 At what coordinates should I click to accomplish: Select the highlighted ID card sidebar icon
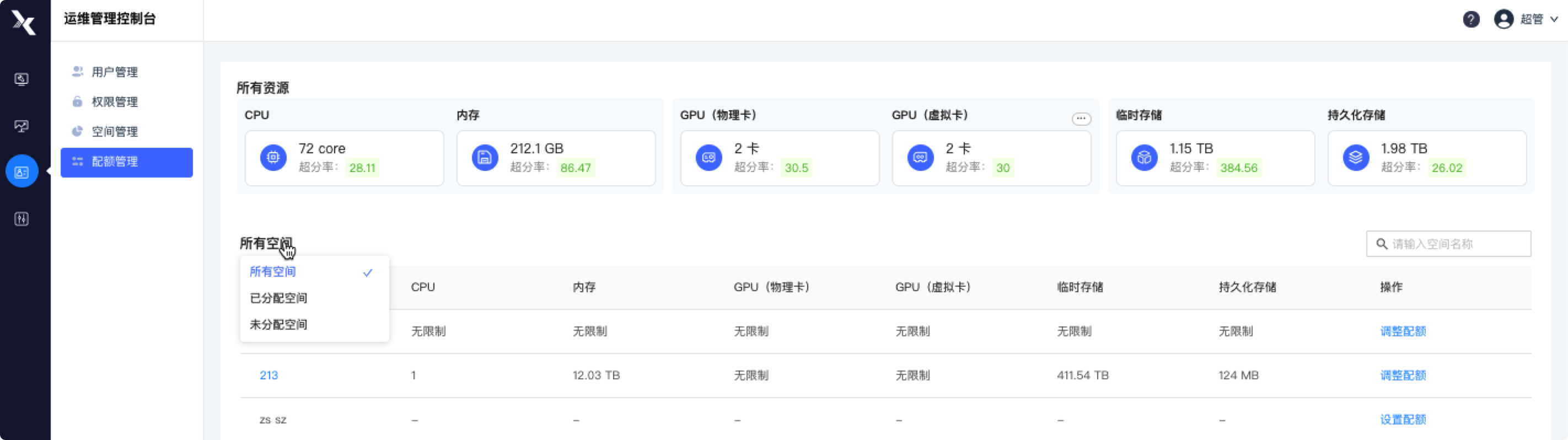pos(22,171)
